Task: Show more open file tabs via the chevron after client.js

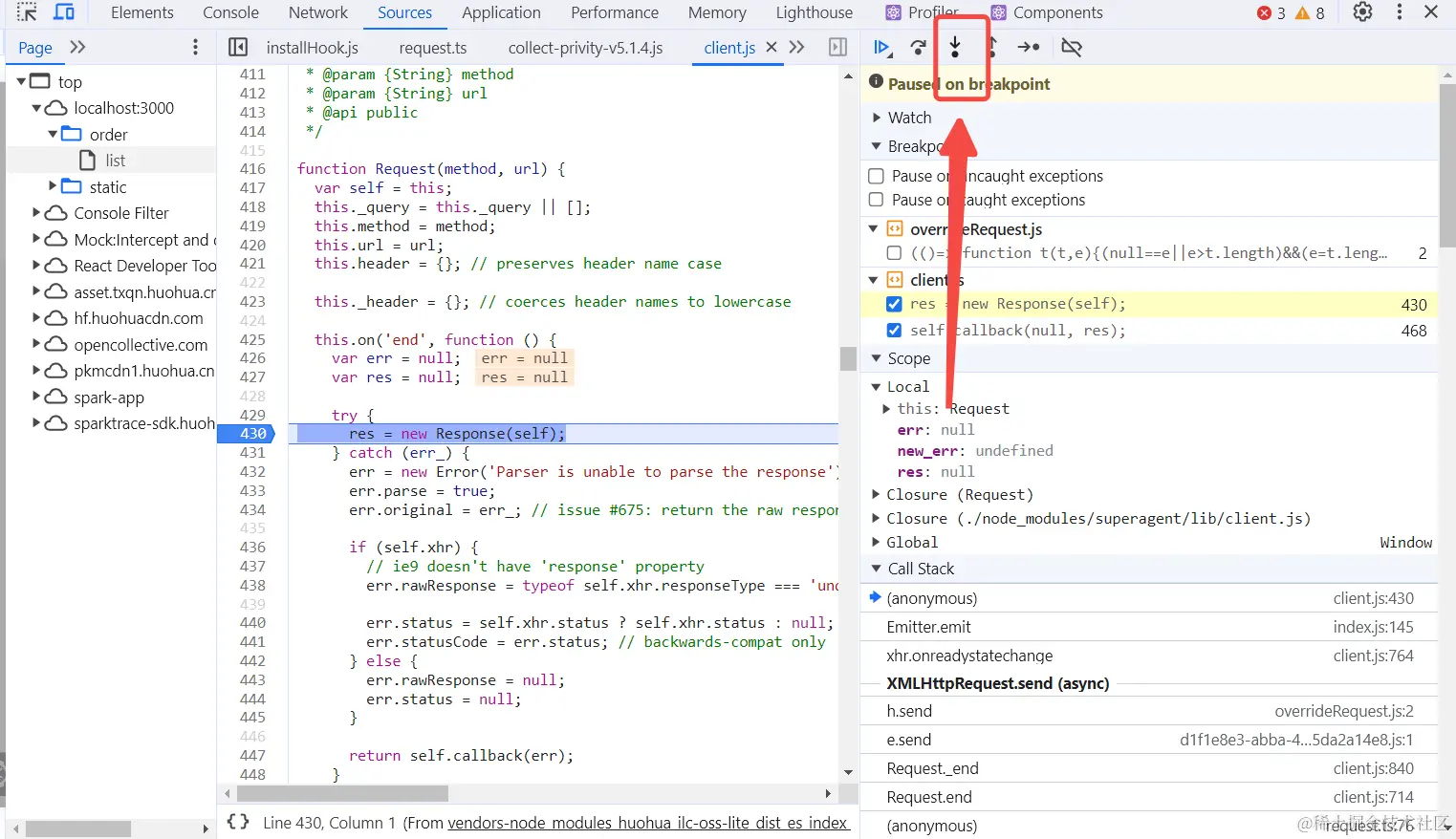Action: (796, 47)
